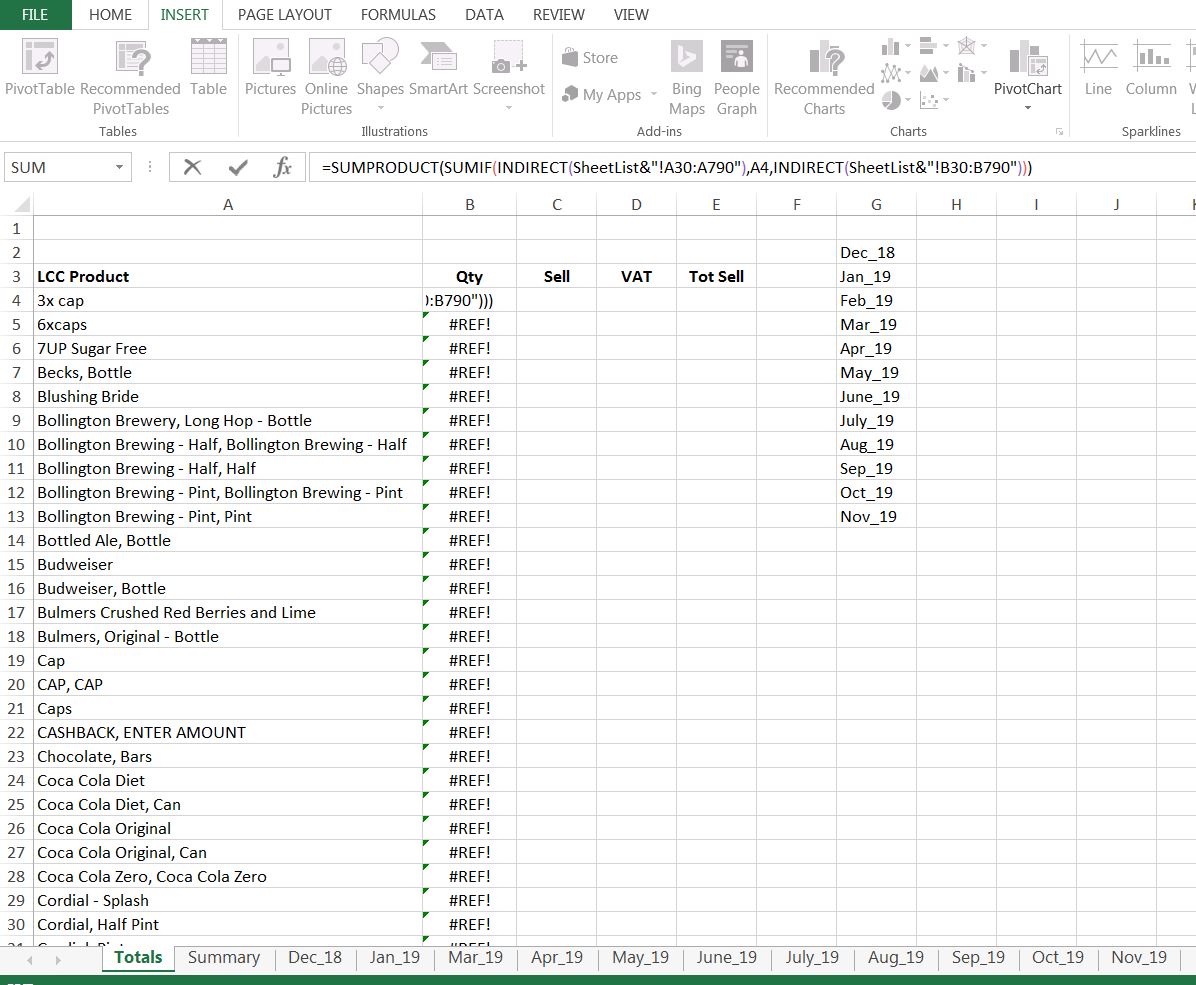Select column A header
This screenshot has width=1196, height=985.
click(x=227, y=204)
